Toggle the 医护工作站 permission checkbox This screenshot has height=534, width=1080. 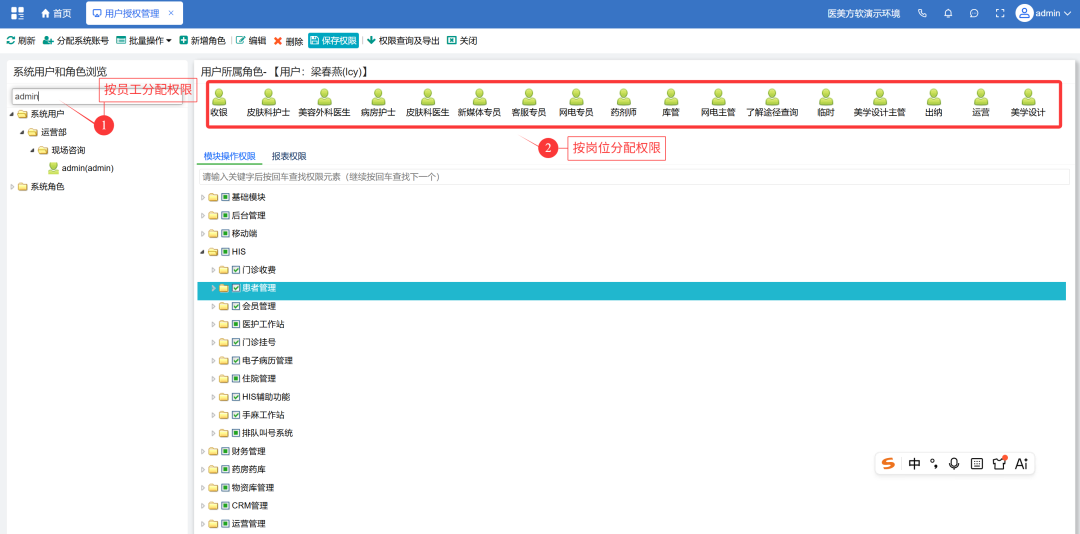tap(236, 324)
